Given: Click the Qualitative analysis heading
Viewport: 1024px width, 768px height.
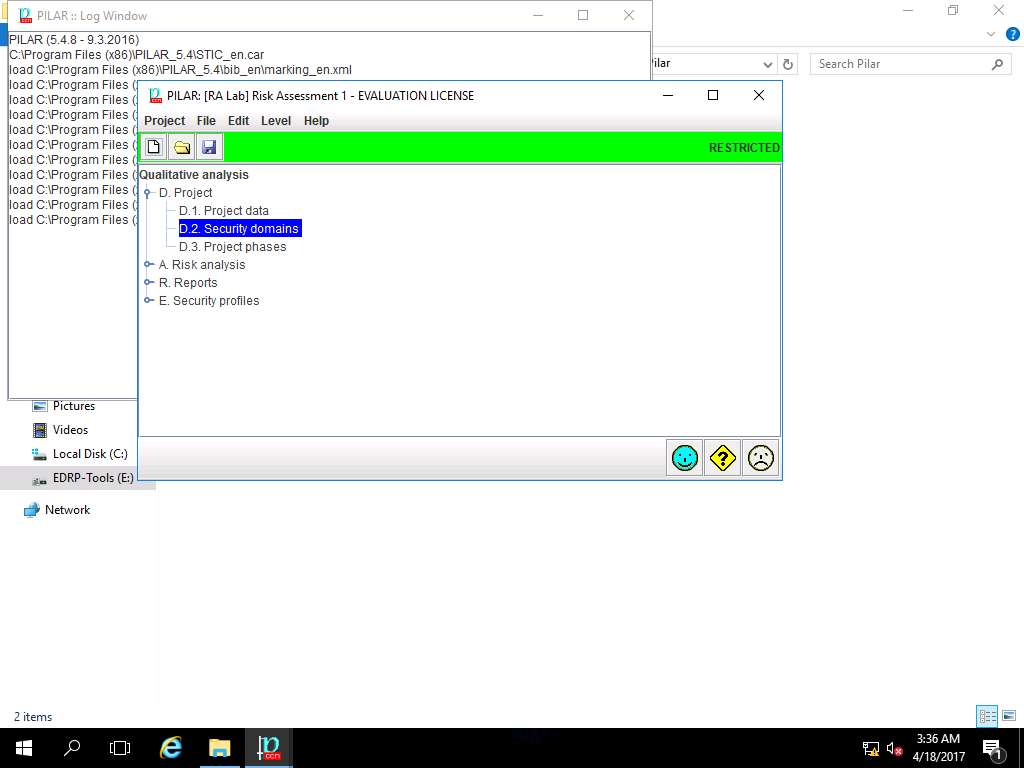Looking at the screenshot, I should pos(194,175).
